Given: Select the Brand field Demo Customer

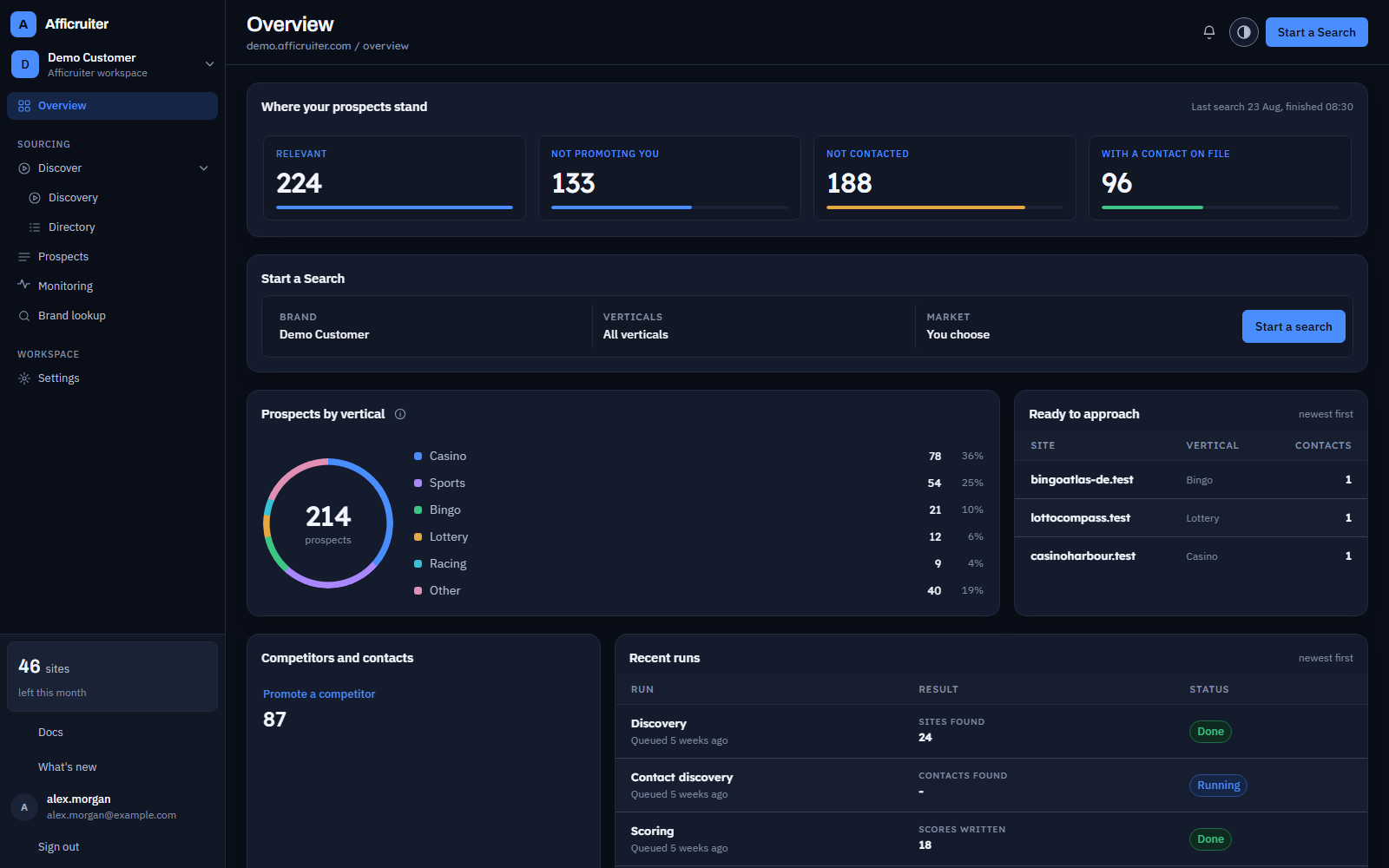Looking at the screenshot, I should coord(430,326).
